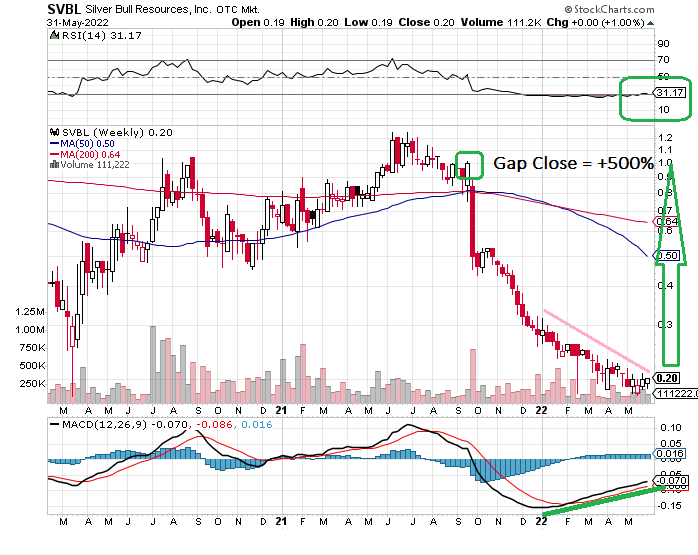Click the blue 0.016 histogram value in the MACD legend

point(257,425)
